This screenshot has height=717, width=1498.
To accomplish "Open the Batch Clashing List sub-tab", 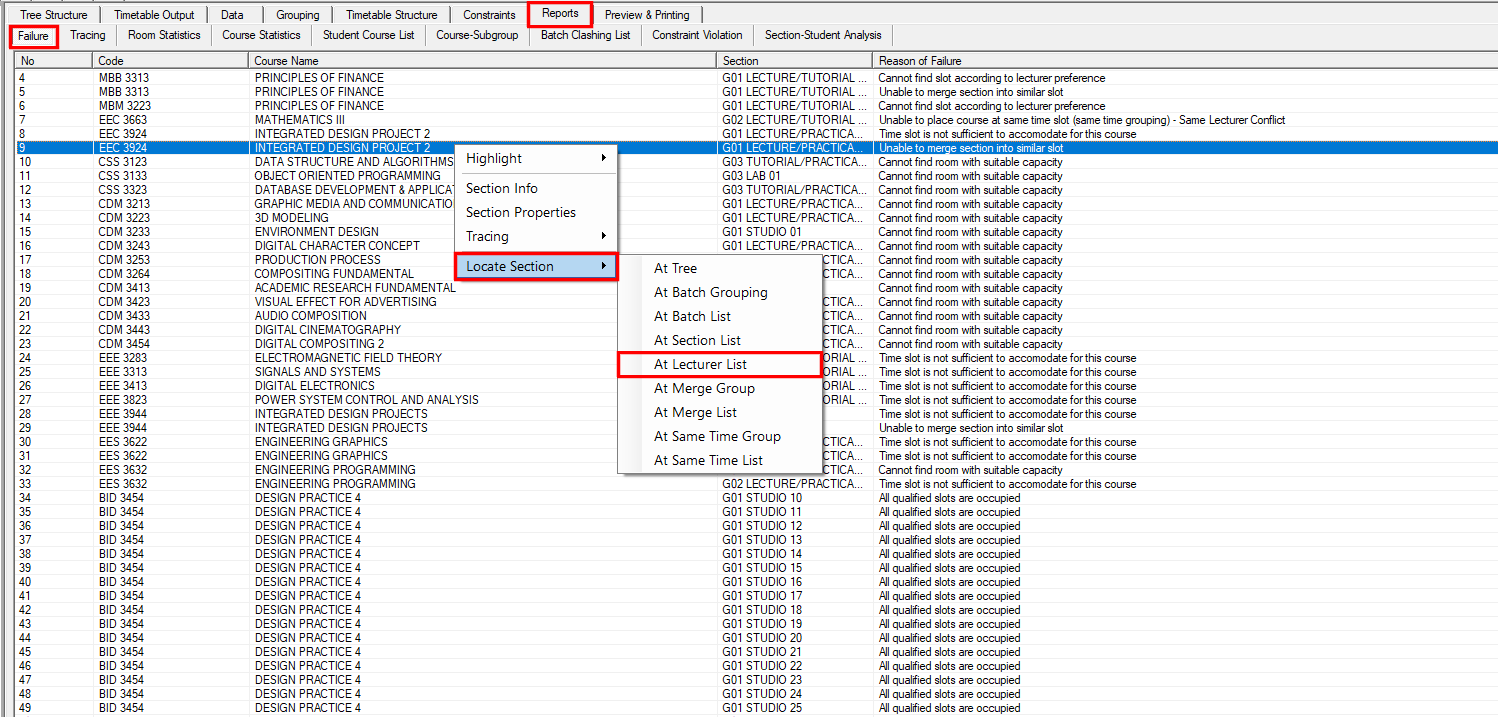I will [585, 35].
